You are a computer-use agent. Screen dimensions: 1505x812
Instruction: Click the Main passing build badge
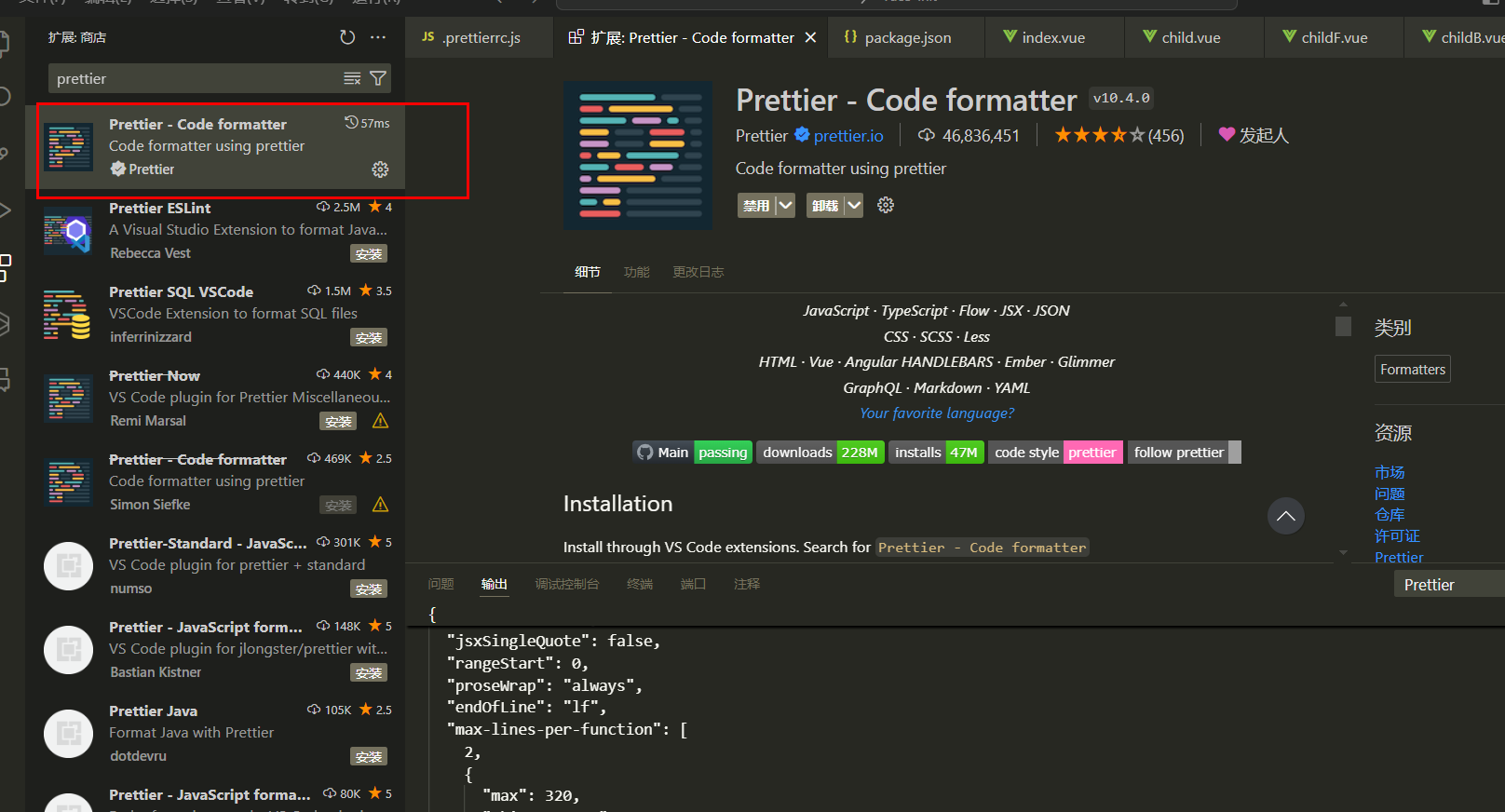[693, 452]
